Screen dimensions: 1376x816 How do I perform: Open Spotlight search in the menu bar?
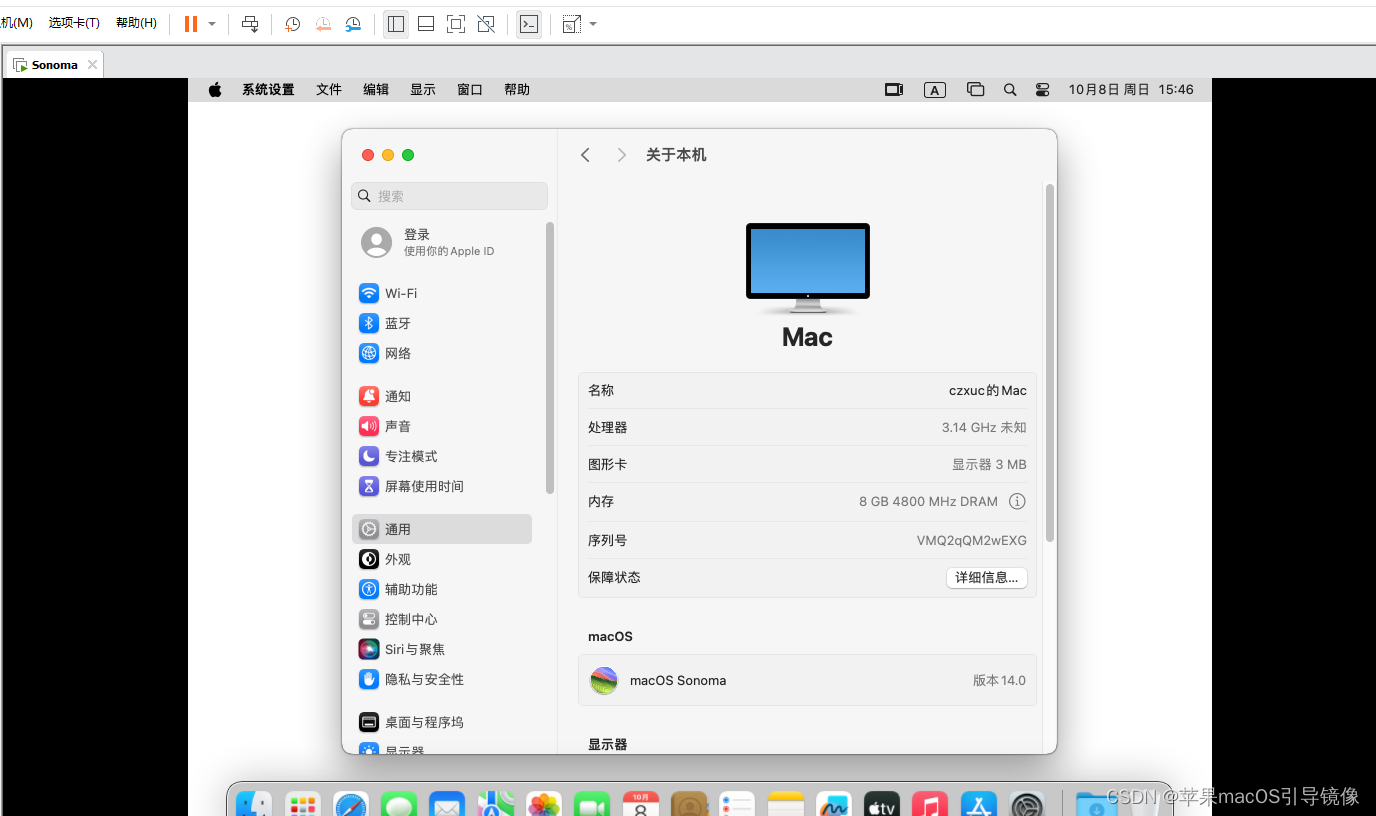(x=1010, y=90)
